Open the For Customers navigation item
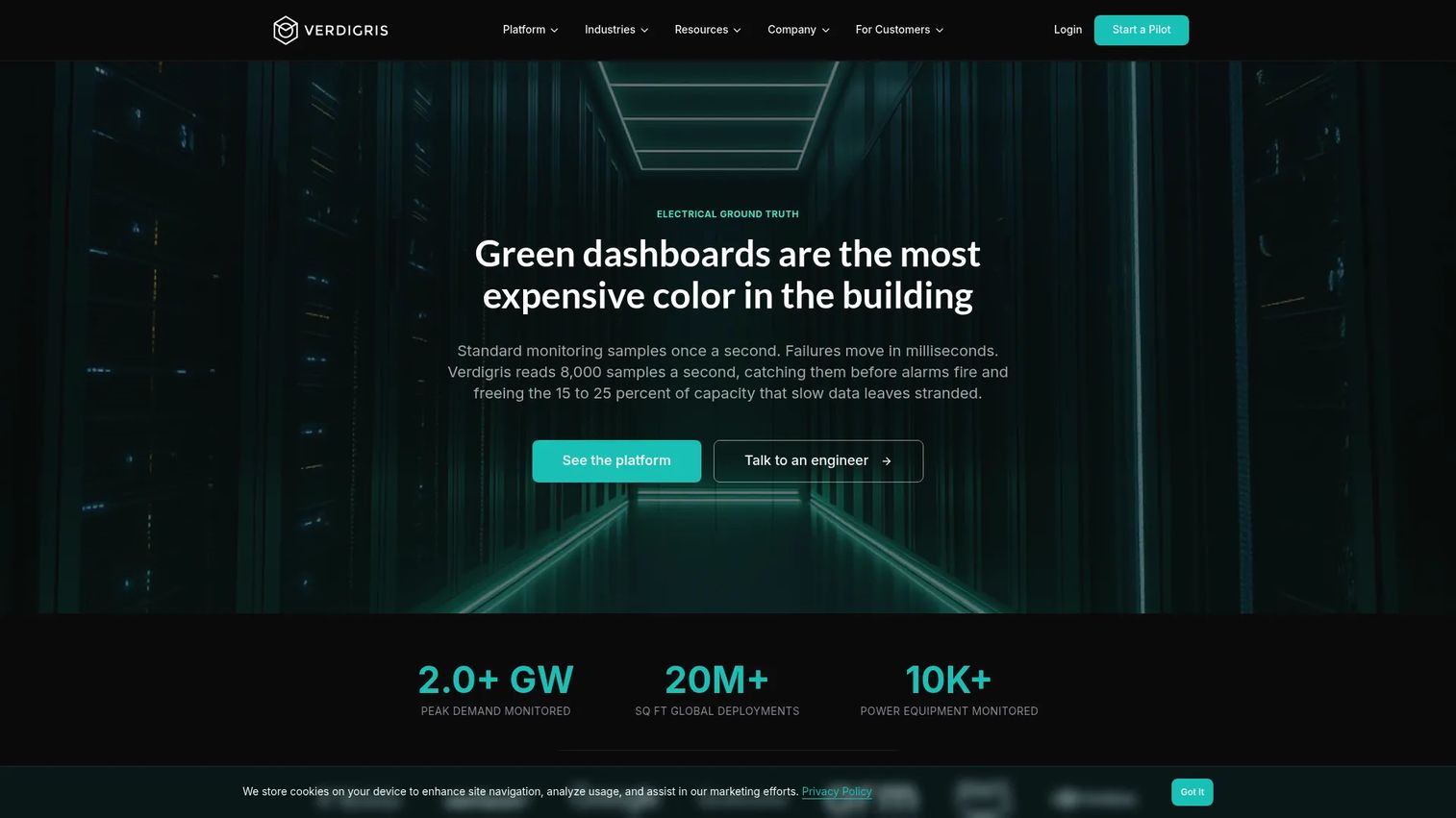The height and width of the screenshot is (818, 1456). 899,30
